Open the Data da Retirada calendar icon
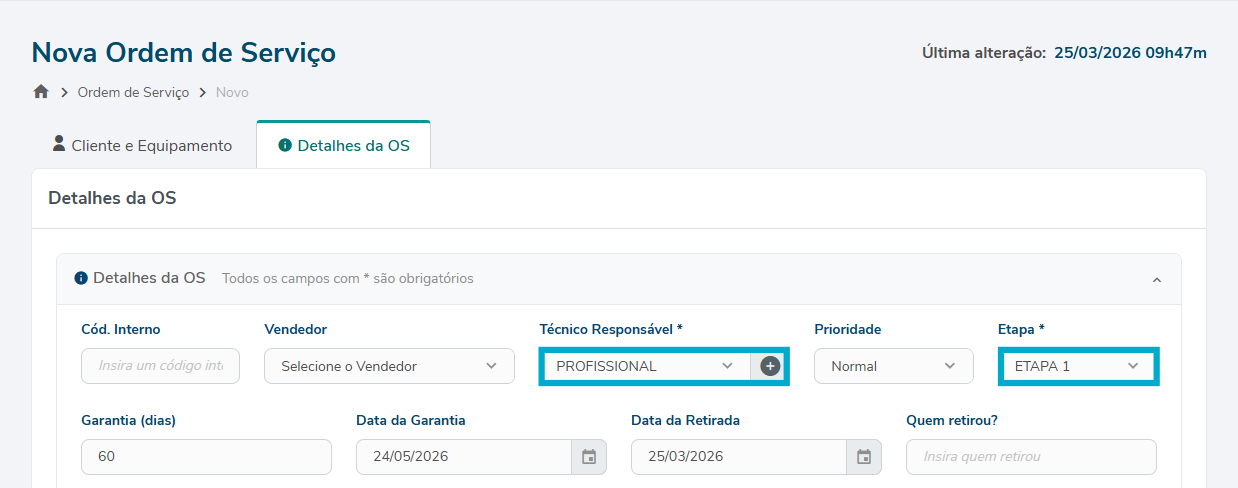 864,457
